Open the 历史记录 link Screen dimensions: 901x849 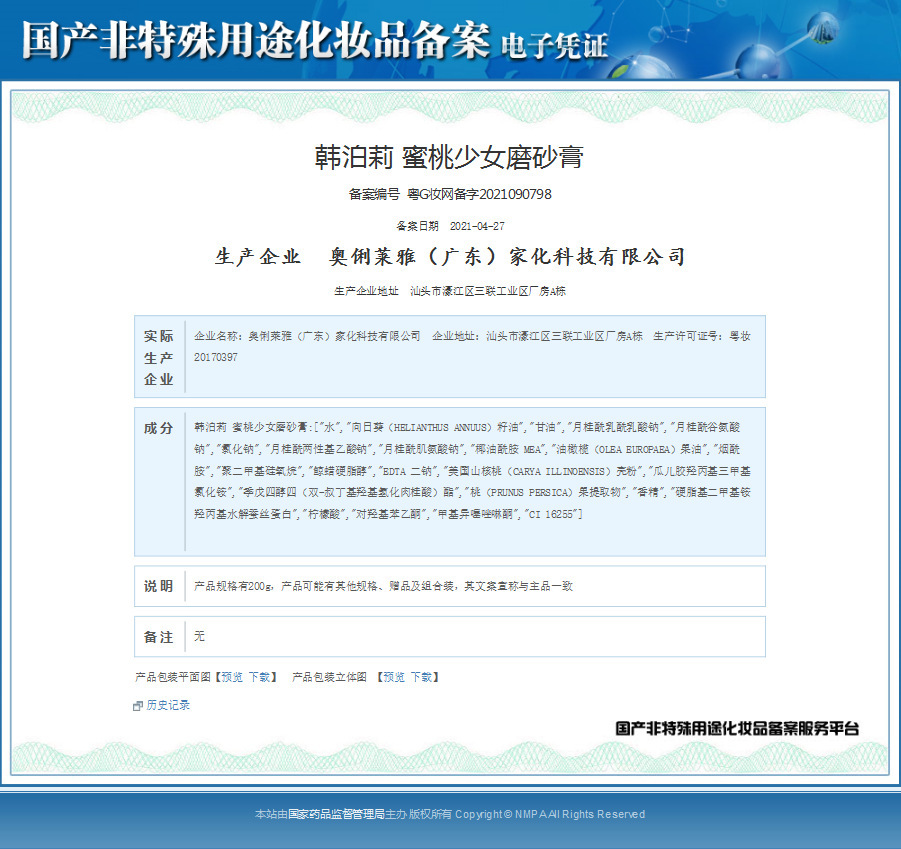[168, 705]
